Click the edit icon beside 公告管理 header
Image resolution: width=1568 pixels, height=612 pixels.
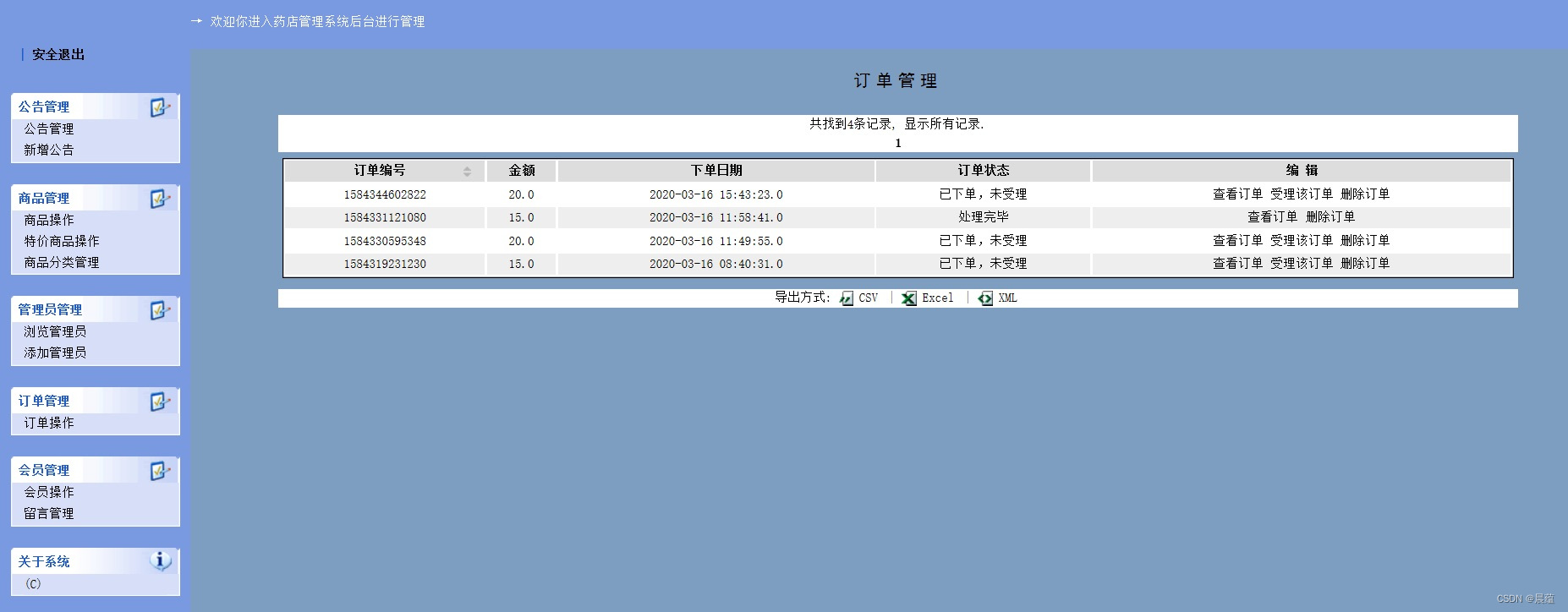[160, 107]
